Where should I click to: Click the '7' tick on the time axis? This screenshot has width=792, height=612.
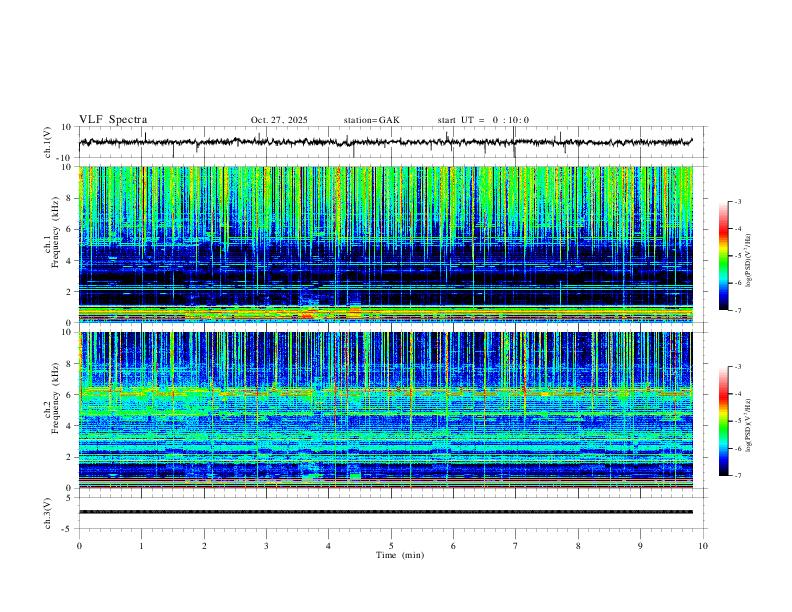click(x=516, y=546)
